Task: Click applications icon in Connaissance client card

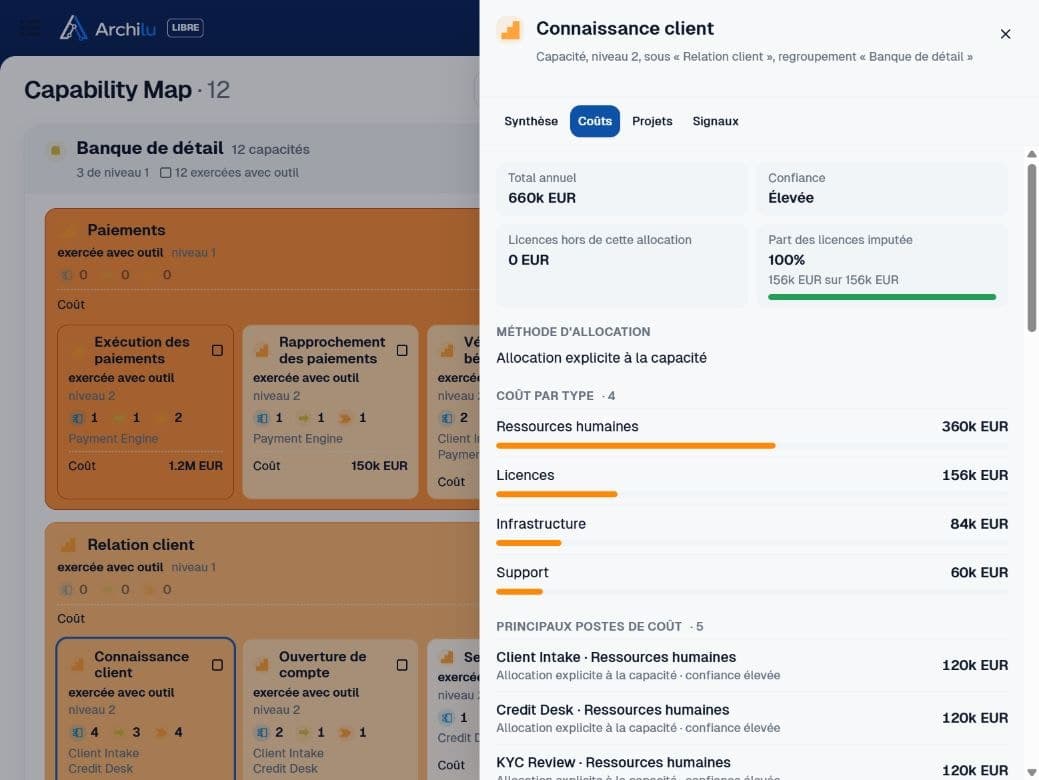Action: (78, 732)
